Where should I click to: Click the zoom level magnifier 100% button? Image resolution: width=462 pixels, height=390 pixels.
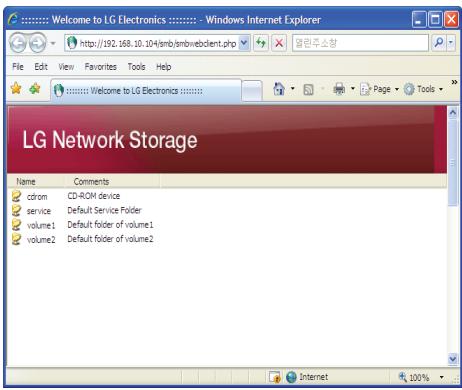414,377
